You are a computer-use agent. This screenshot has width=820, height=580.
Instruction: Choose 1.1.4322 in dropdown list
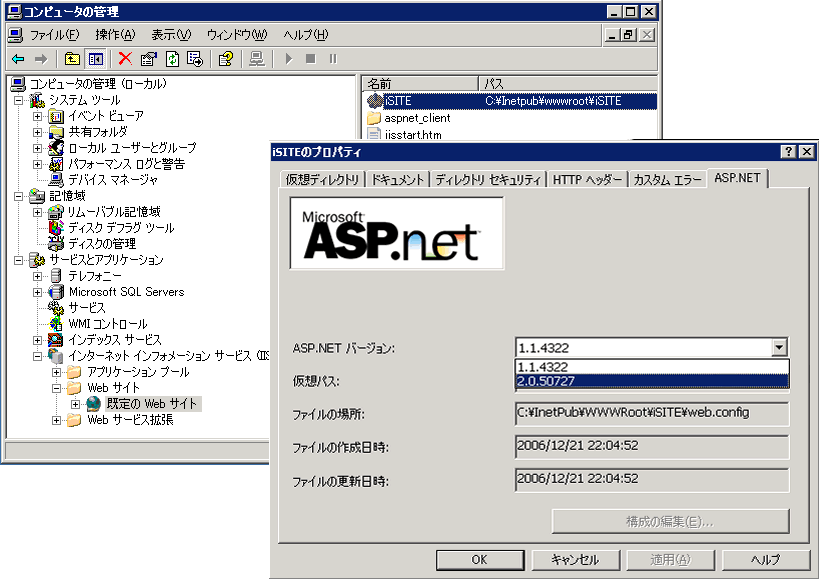(652, 367)
